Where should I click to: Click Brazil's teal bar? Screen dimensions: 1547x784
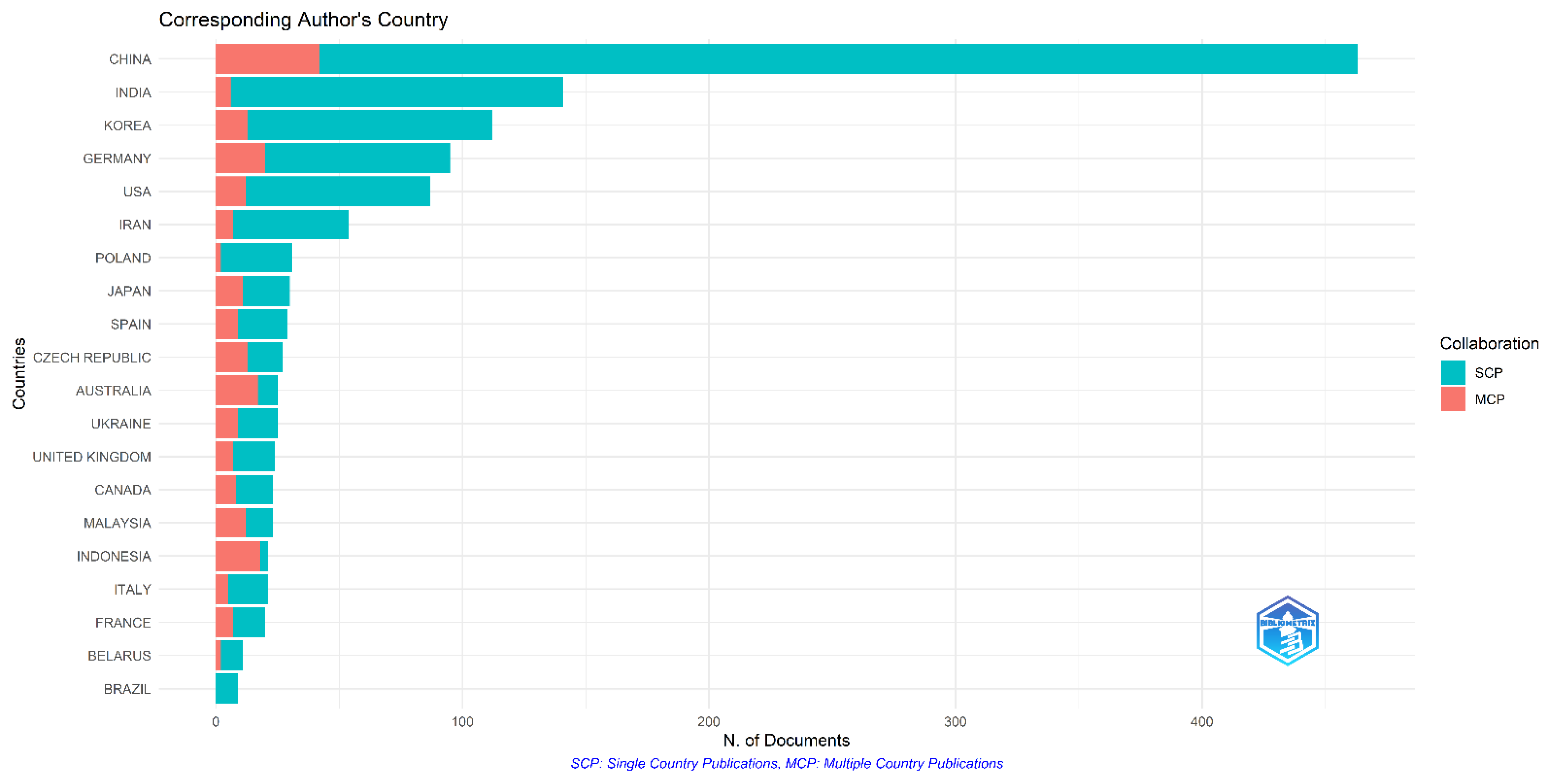(226, 689)
